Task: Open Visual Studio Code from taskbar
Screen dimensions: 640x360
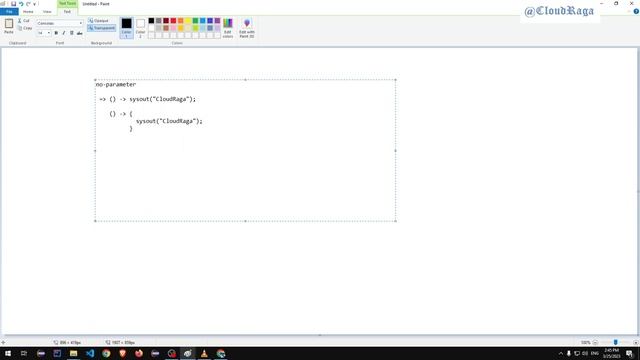Action: pos(90,353)
